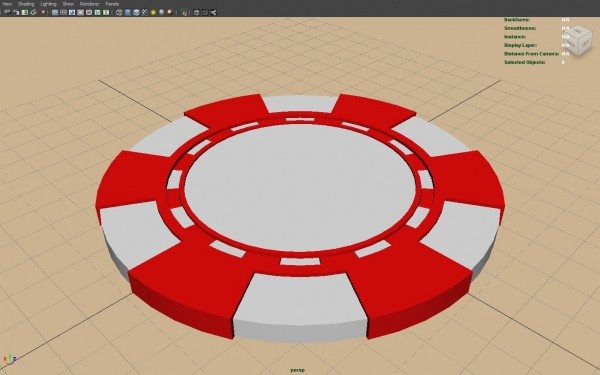
Task: Open the Panels menu
Action: point(112,4)
